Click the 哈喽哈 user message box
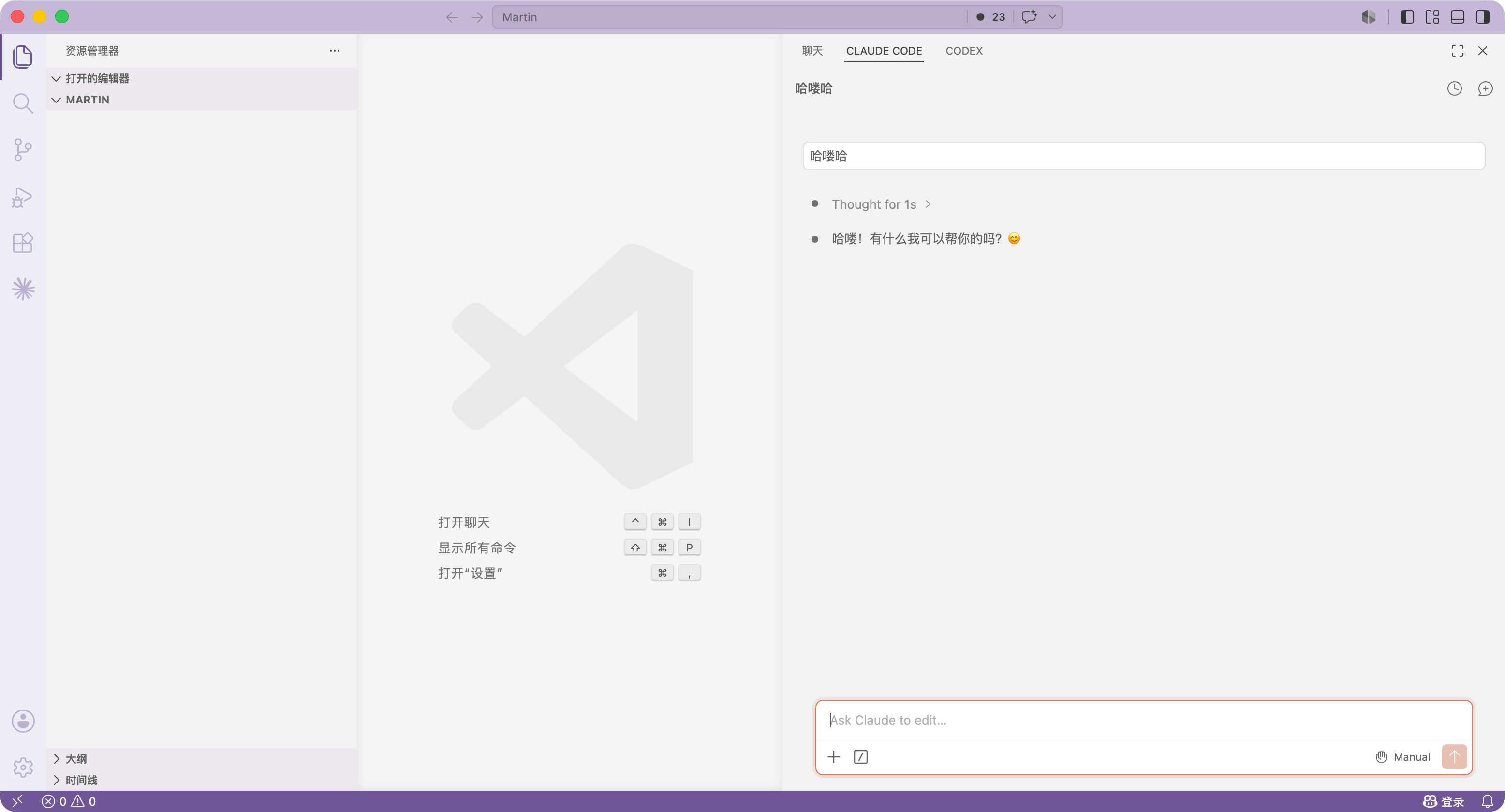The image size is (1505, 812). click(1143, 156)
